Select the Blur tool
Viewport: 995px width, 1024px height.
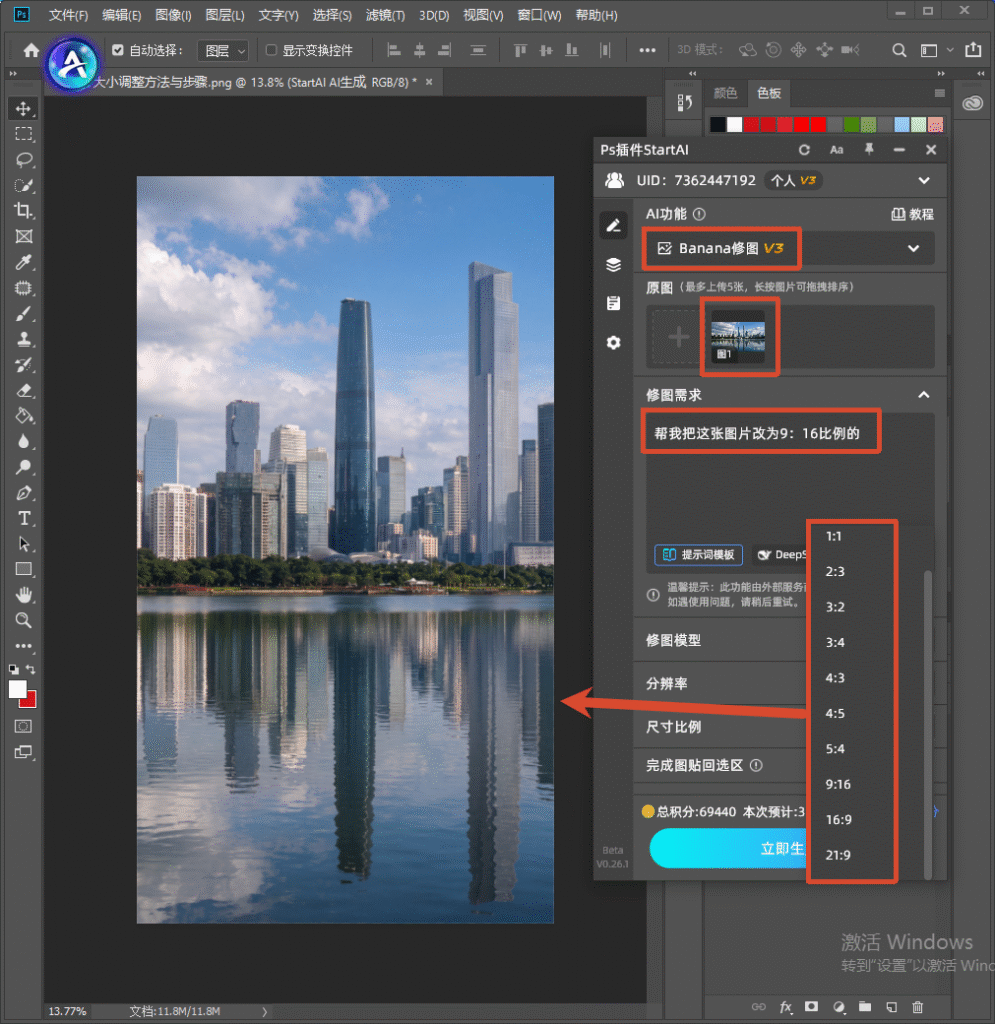click(24, 441)
